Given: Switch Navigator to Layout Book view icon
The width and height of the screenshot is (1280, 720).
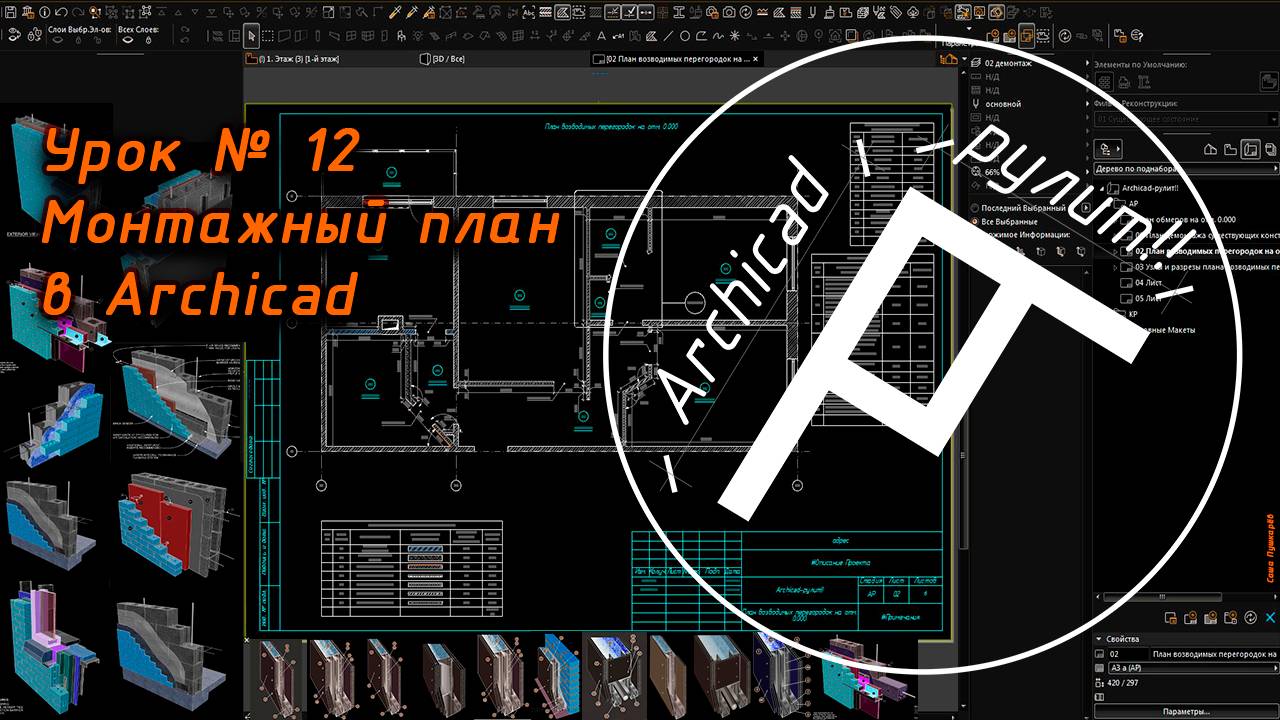Looking at the screenshot, I should (x=1250, y=150).
